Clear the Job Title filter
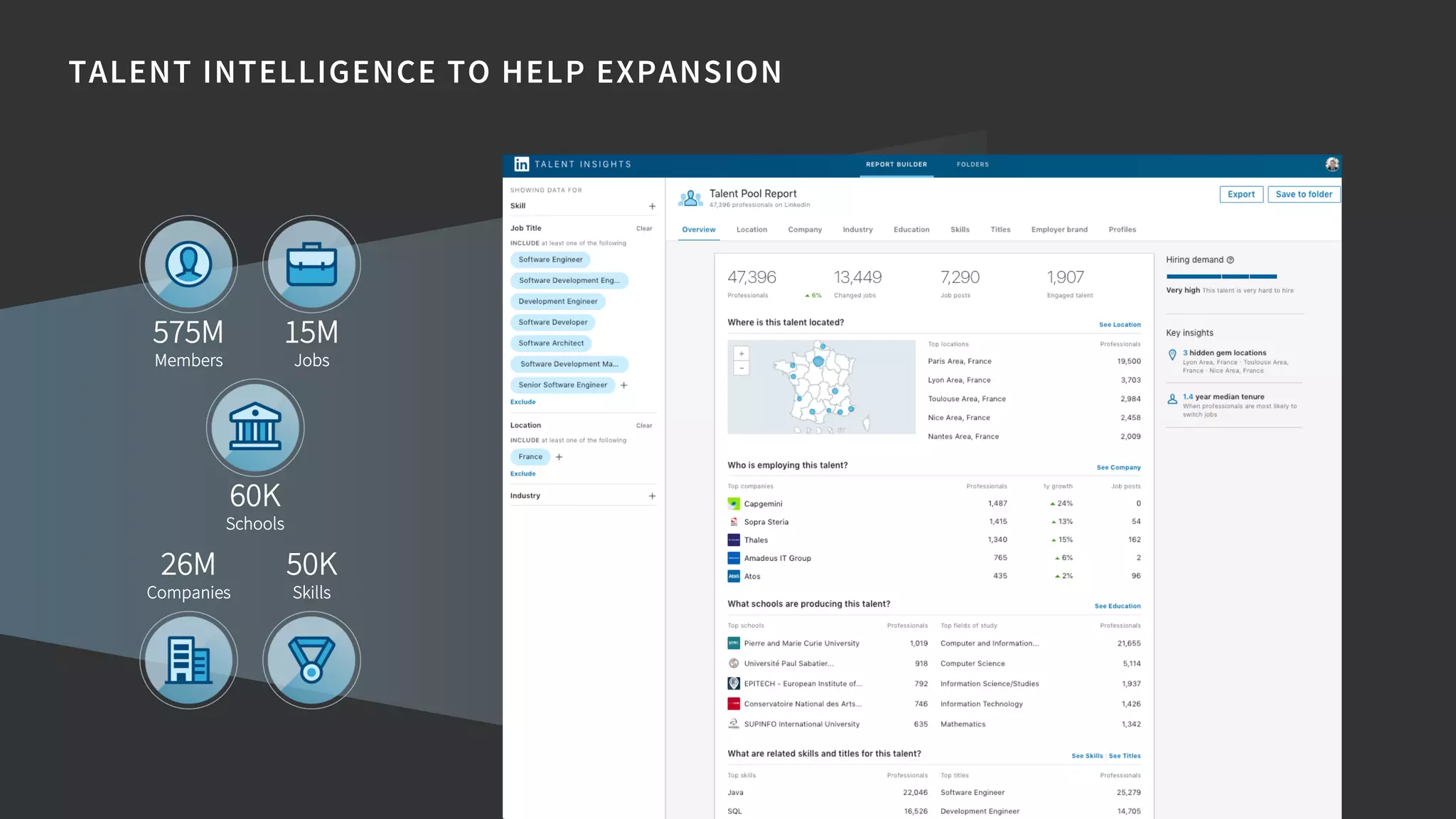Screen dimensions: 1456x819 [x=643, y=229]
